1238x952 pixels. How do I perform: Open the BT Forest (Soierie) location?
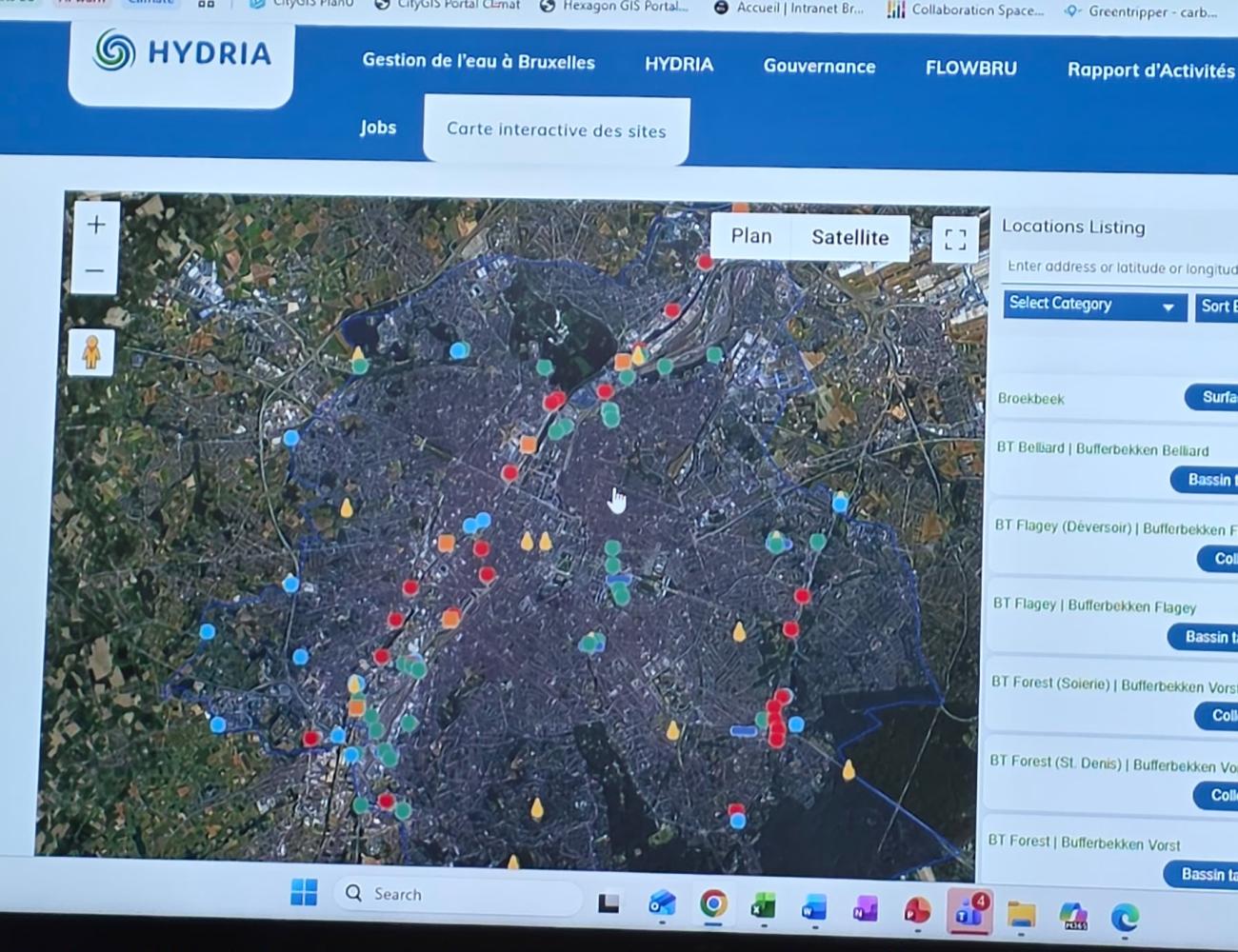(1114, 684)
